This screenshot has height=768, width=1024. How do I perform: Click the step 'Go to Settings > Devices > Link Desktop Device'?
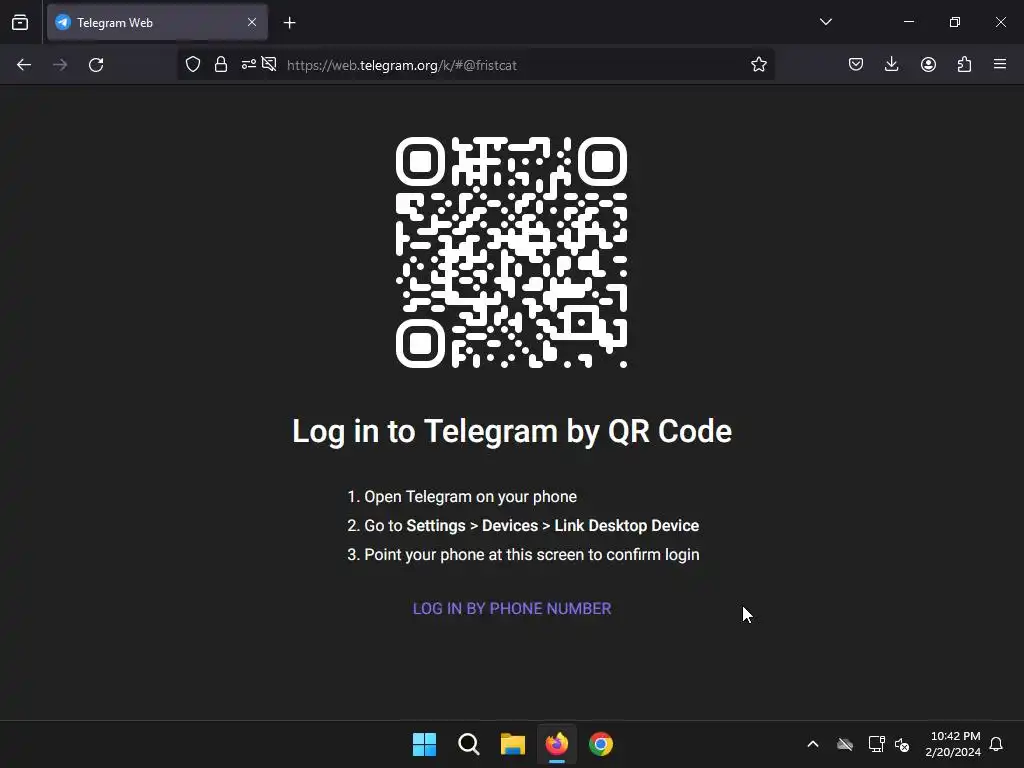(x=531, y=526)
